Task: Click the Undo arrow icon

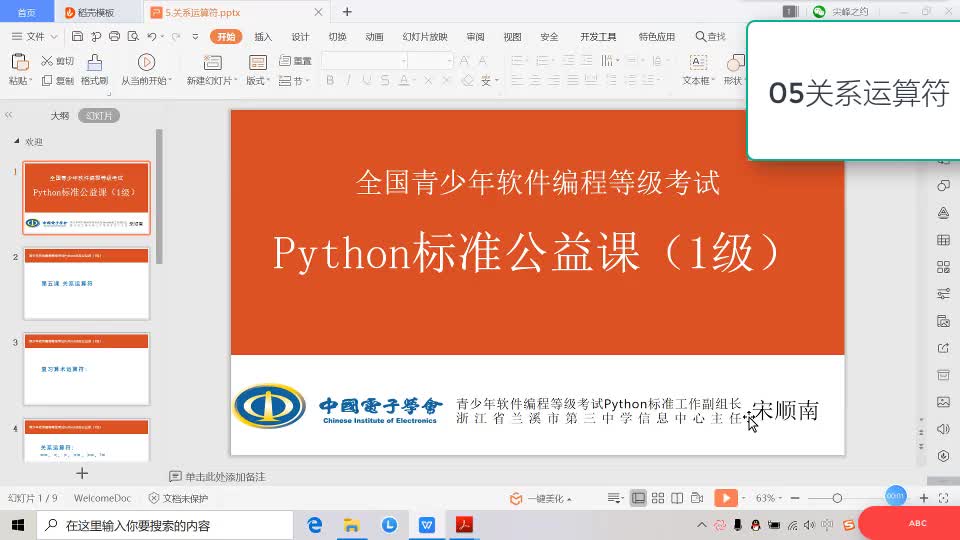Action: click(x=152, y=37)
